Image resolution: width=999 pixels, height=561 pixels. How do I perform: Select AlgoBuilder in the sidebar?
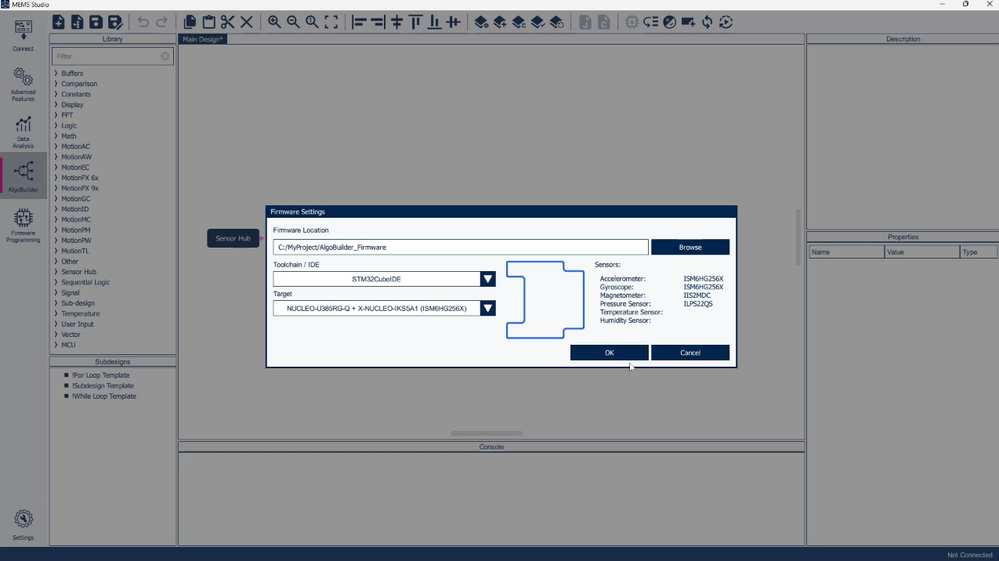23,176
